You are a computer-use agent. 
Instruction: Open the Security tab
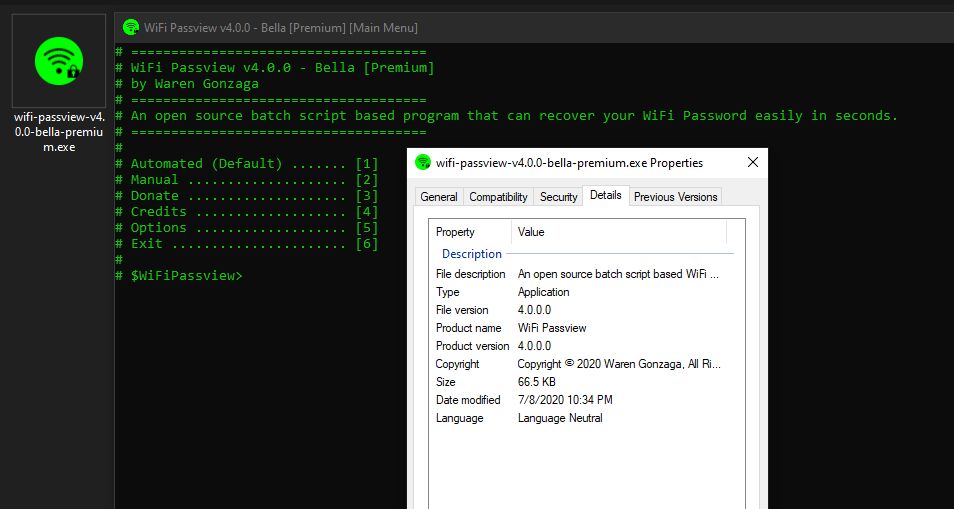coord(559,196)
